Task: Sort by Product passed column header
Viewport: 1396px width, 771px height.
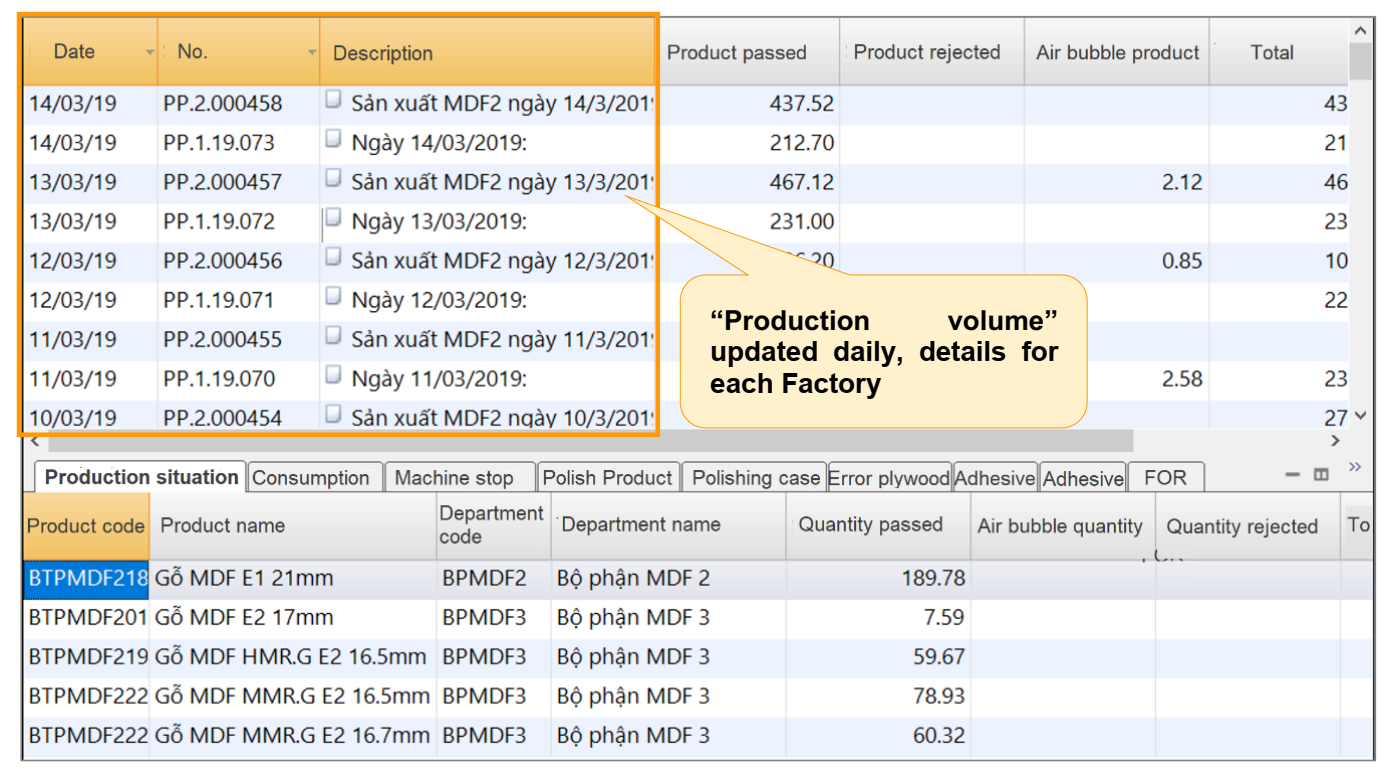Action: pos(737,53)
